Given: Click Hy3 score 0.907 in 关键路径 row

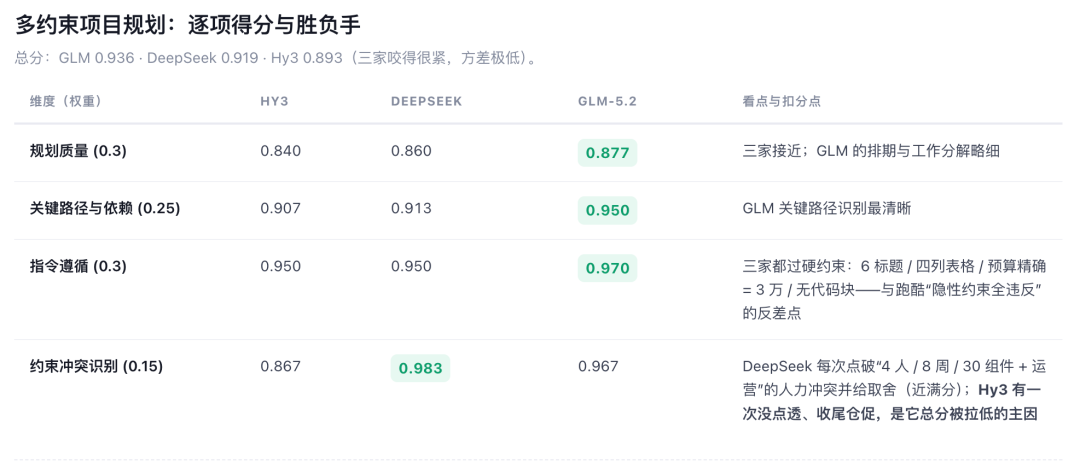Looking at the screenshot, I should (280, 208).
